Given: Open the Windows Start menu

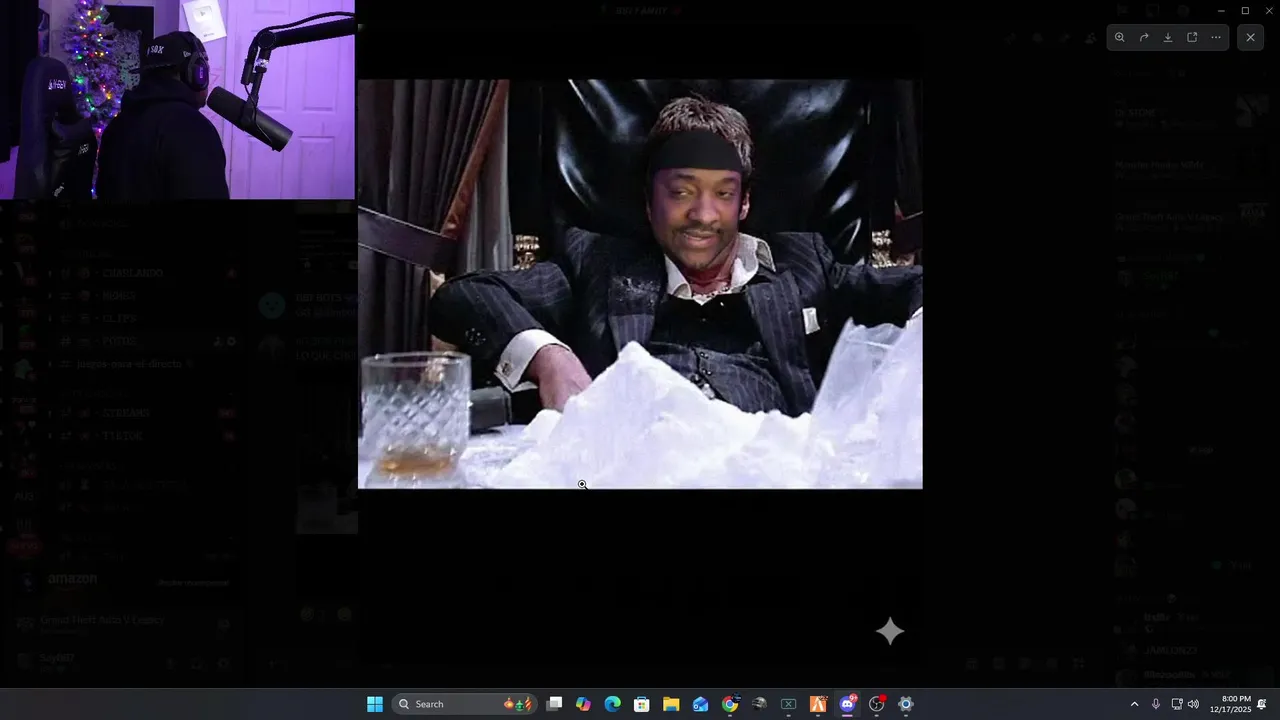Looking at the screenshot, I should coord(375,704).
